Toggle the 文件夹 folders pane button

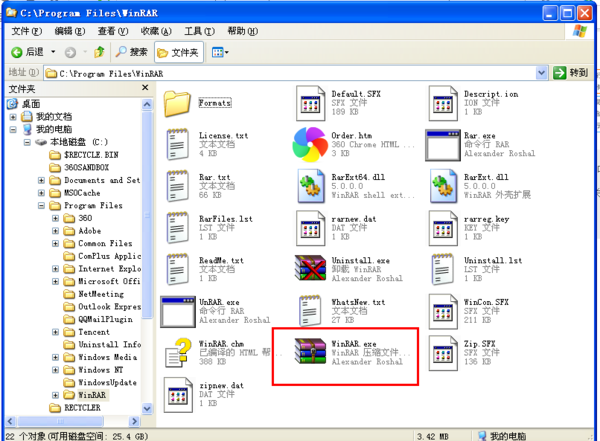pyautogui.click(x=178, y=52)
